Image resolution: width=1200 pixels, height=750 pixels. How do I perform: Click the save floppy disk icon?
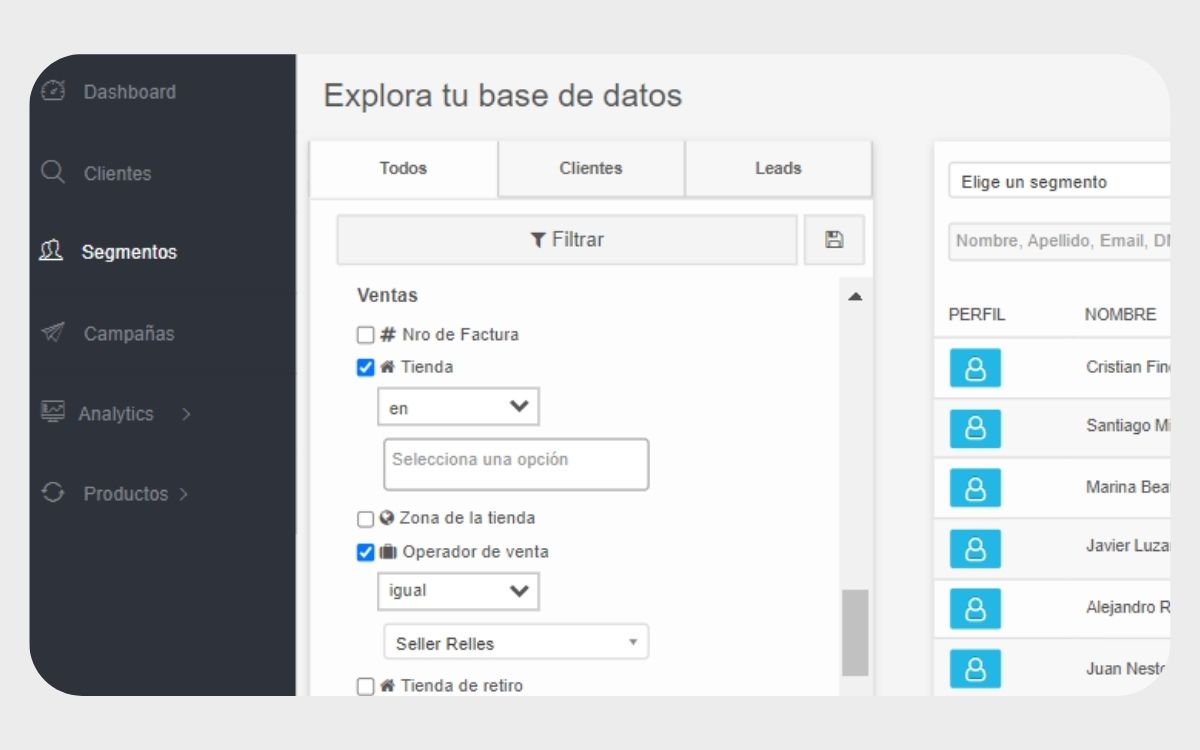834,240
